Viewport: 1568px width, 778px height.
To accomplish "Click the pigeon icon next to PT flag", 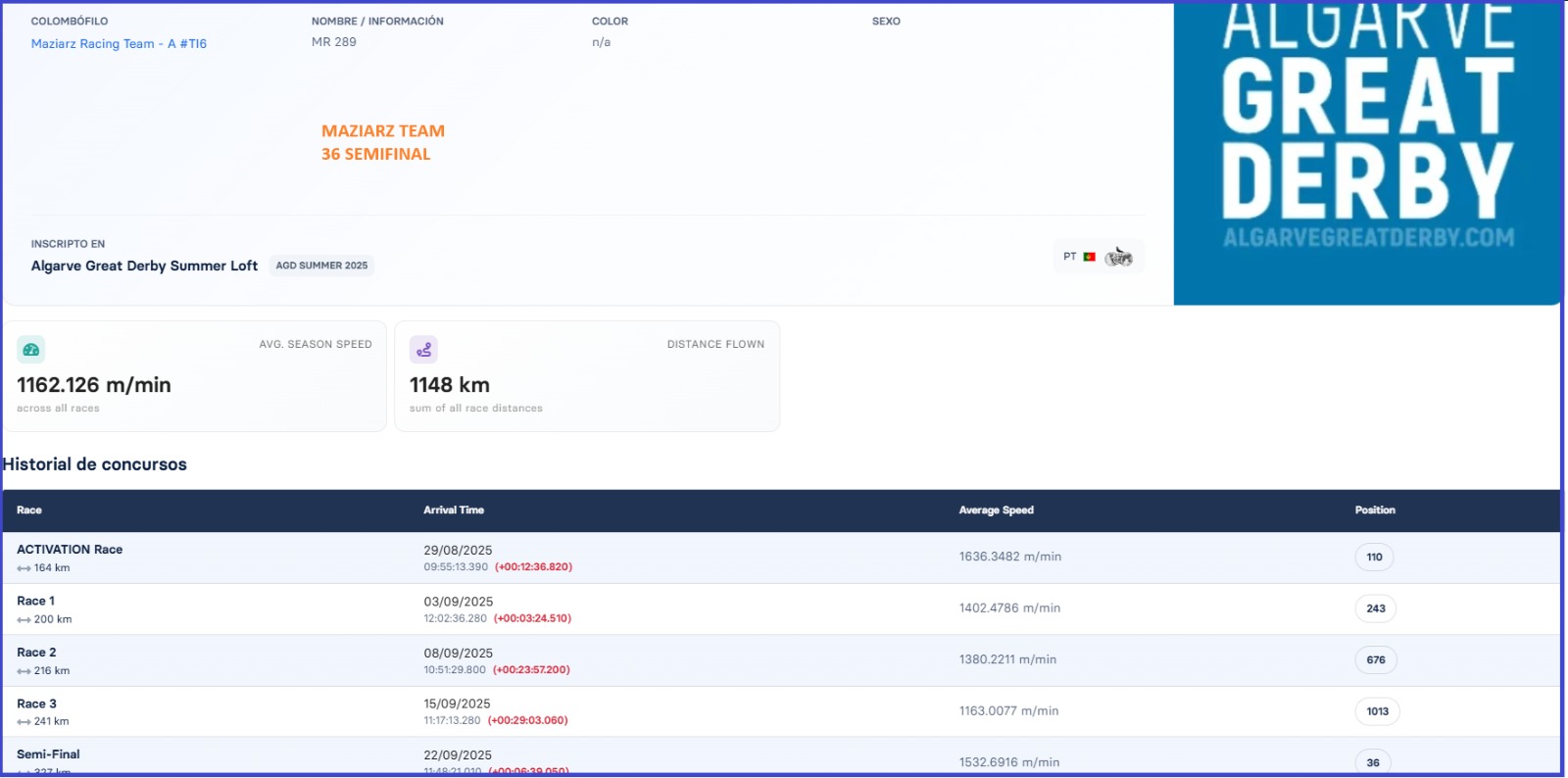I will 1119,257.
